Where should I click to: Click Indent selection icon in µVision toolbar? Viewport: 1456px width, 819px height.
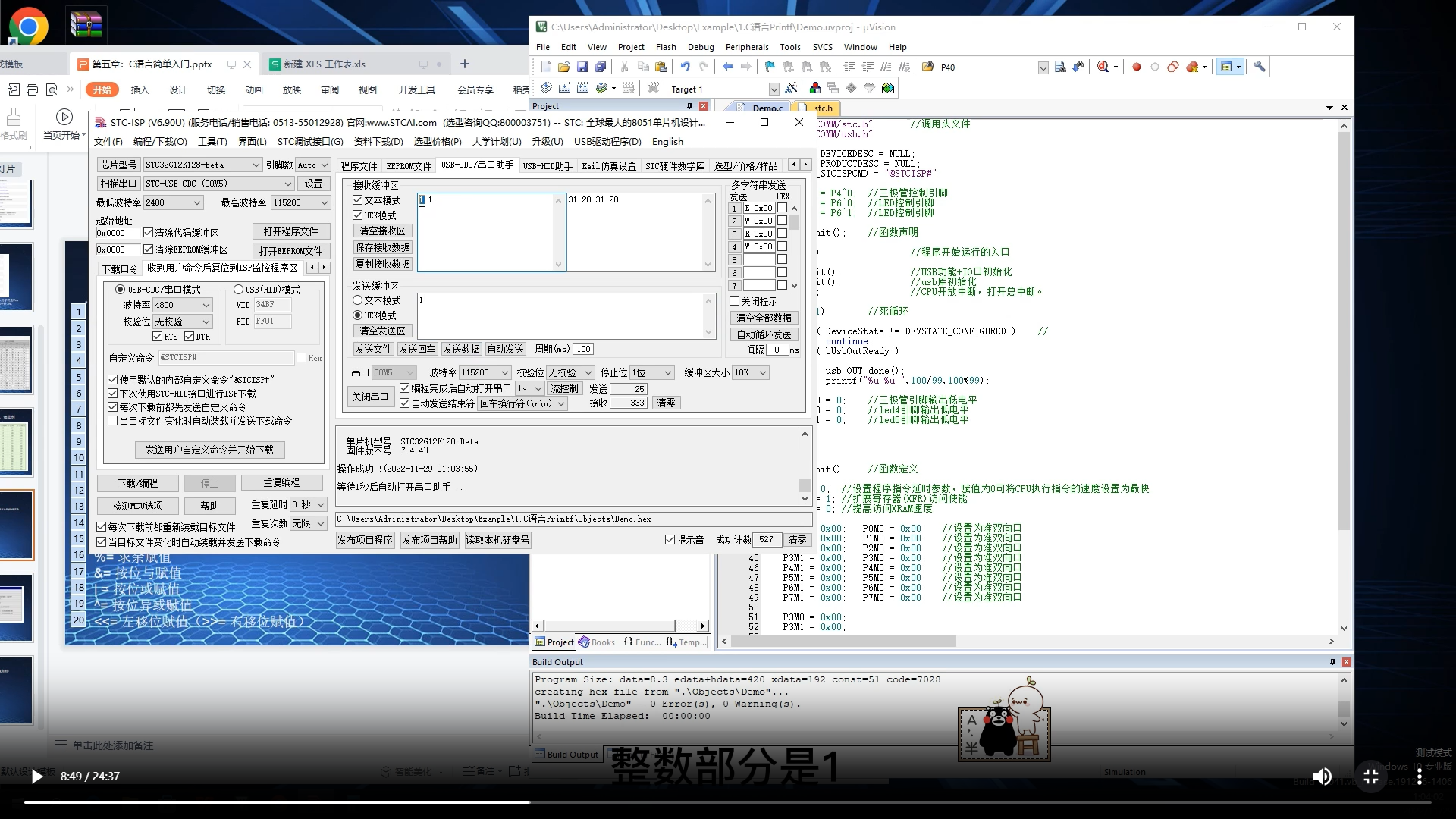[x=849, y=67]
